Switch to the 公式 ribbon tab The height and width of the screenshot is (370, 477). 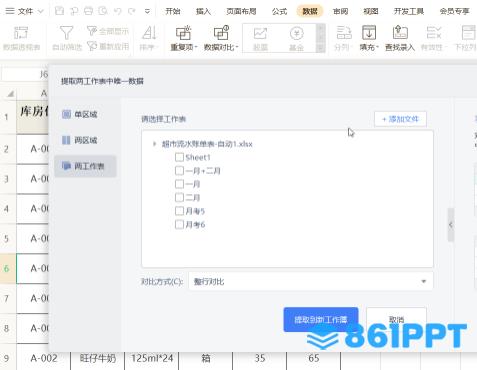coord(279,11)
